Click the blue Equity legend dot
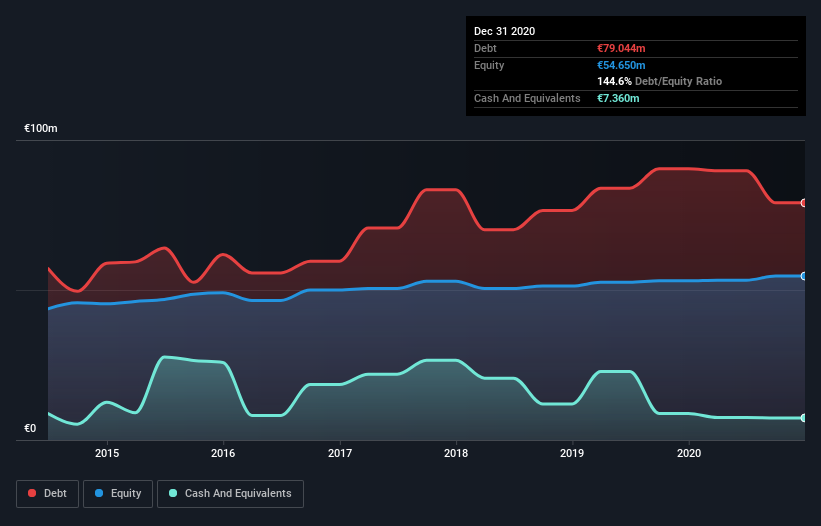Viewport: 821px width, 526px height. [x=99, y=493]
